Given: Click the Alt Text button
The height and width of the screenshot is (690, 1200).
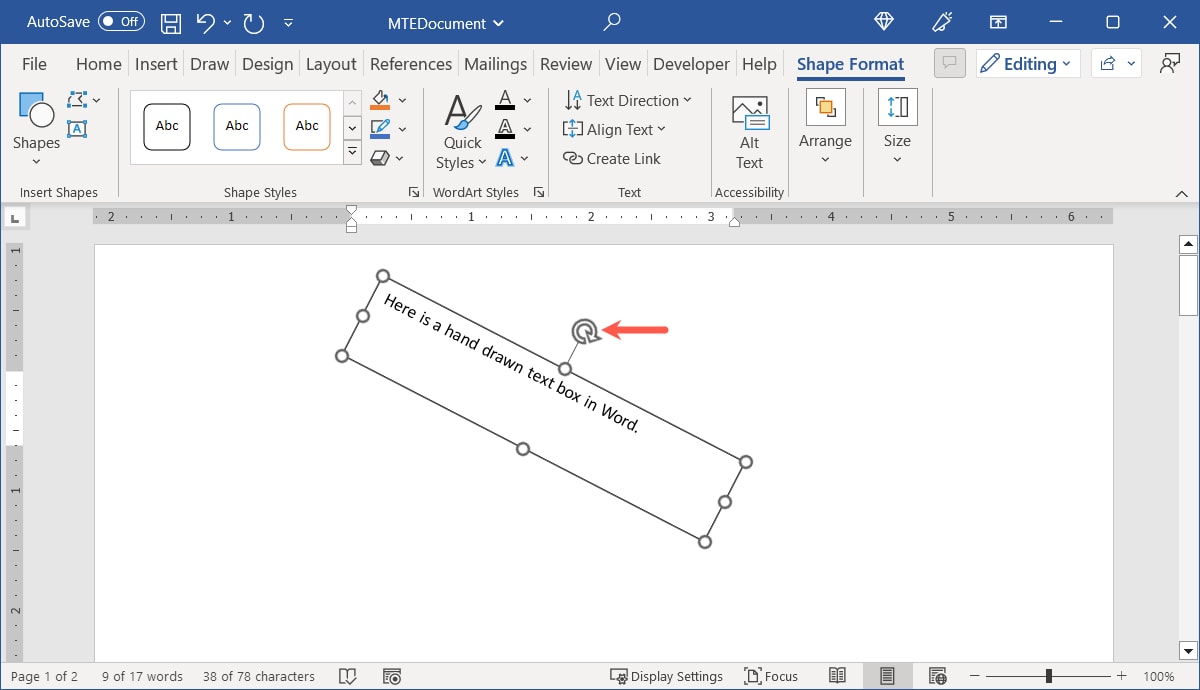Looking at the screenshot, I should point(748,130).
